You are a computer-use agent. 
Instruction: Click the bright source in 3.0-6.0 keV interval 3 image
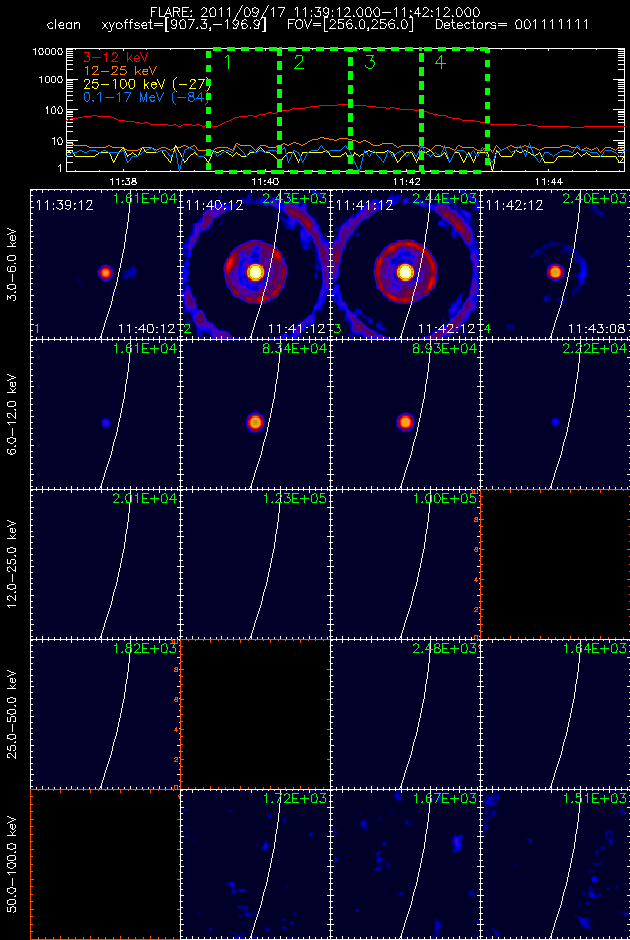406,272
